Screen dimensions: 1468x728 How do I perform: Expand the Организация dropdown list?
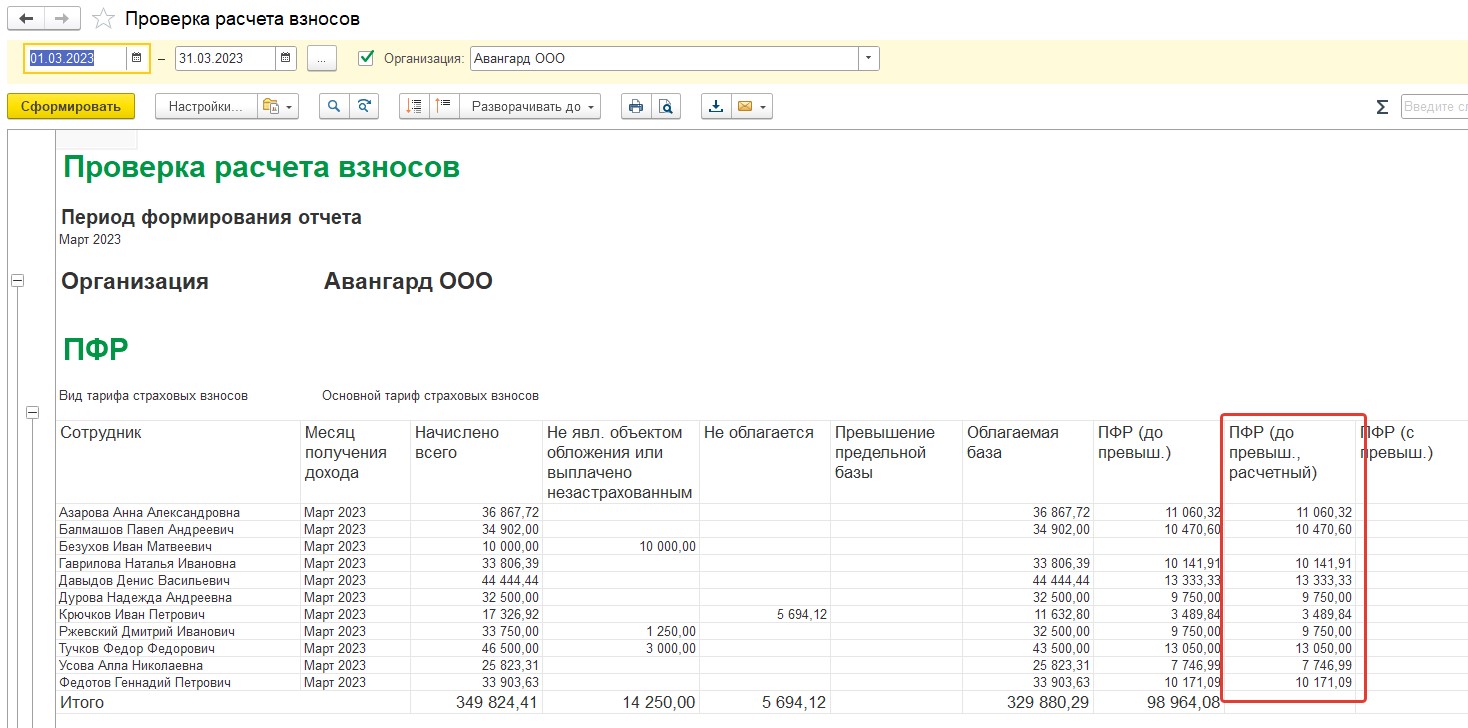(x=869, y=58)
